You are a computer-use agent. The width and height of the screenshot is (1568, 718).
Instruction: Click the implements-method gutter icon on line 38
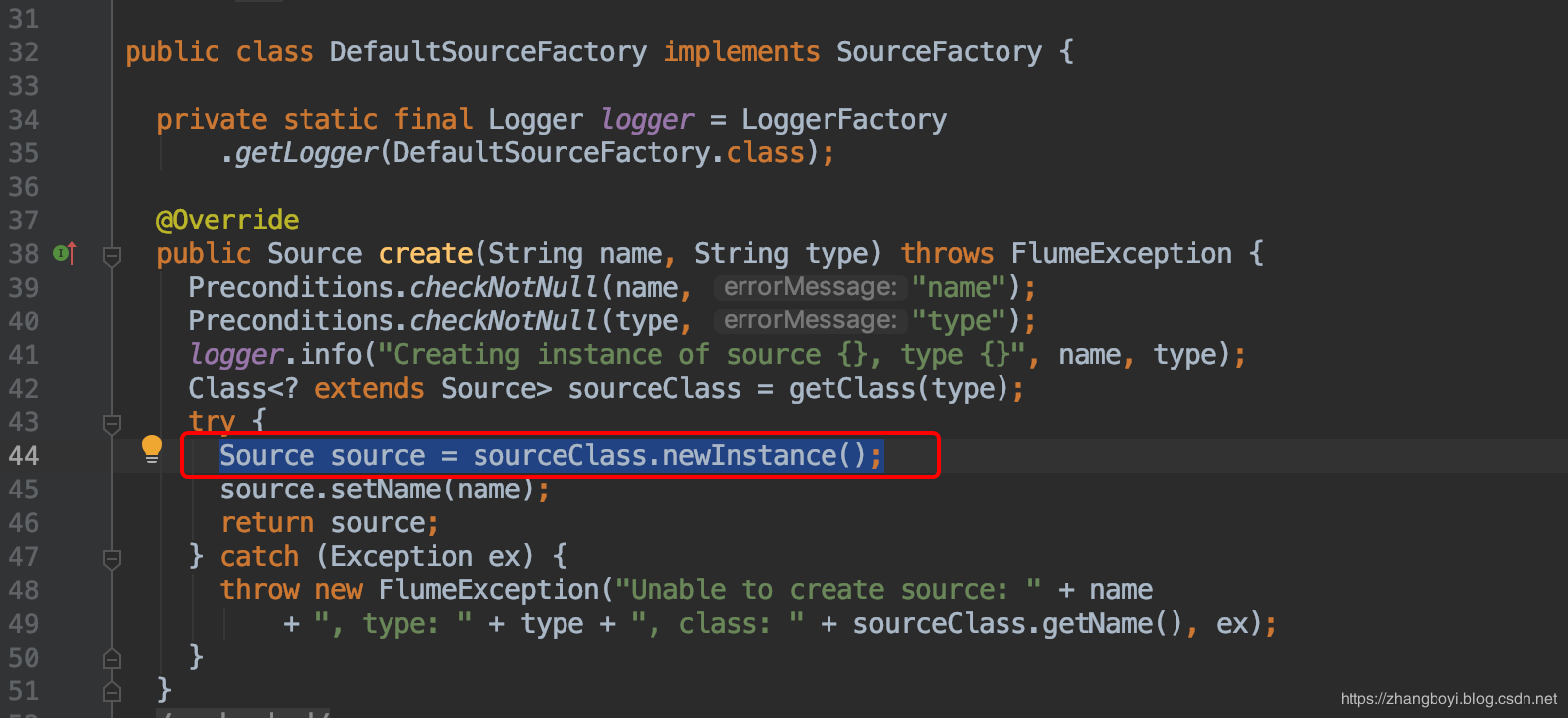(65, 254)
